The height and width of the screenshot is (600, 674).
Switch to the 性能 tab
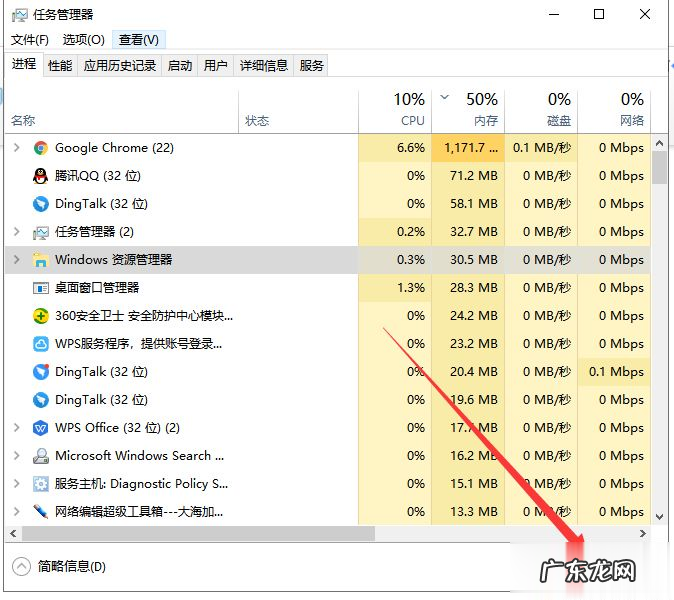coord(60,66)
